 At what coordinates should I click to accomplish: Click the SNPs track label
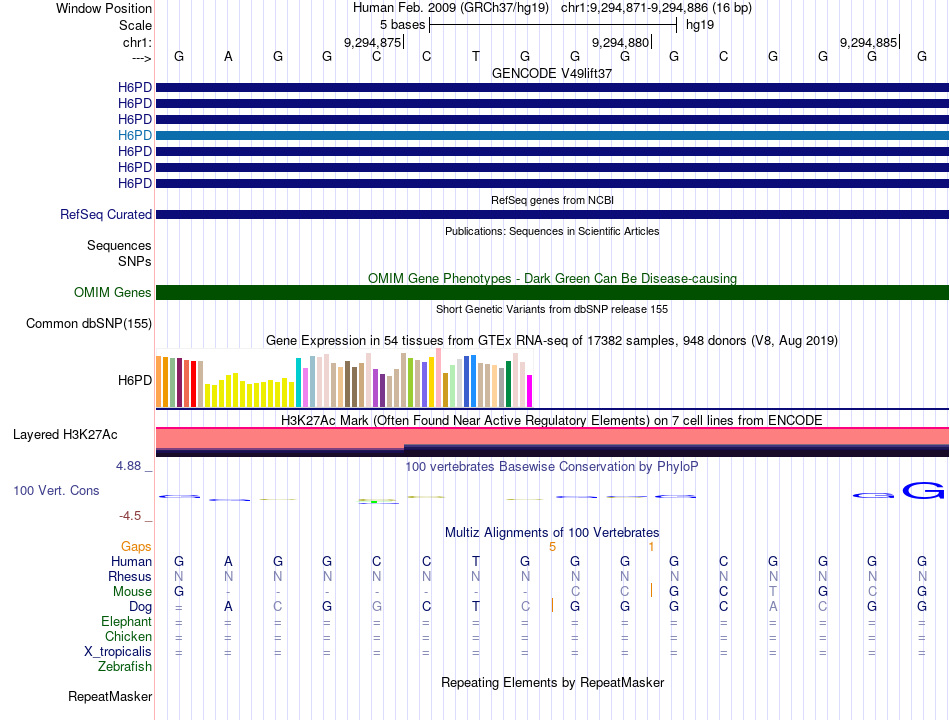tap(135, 261)
